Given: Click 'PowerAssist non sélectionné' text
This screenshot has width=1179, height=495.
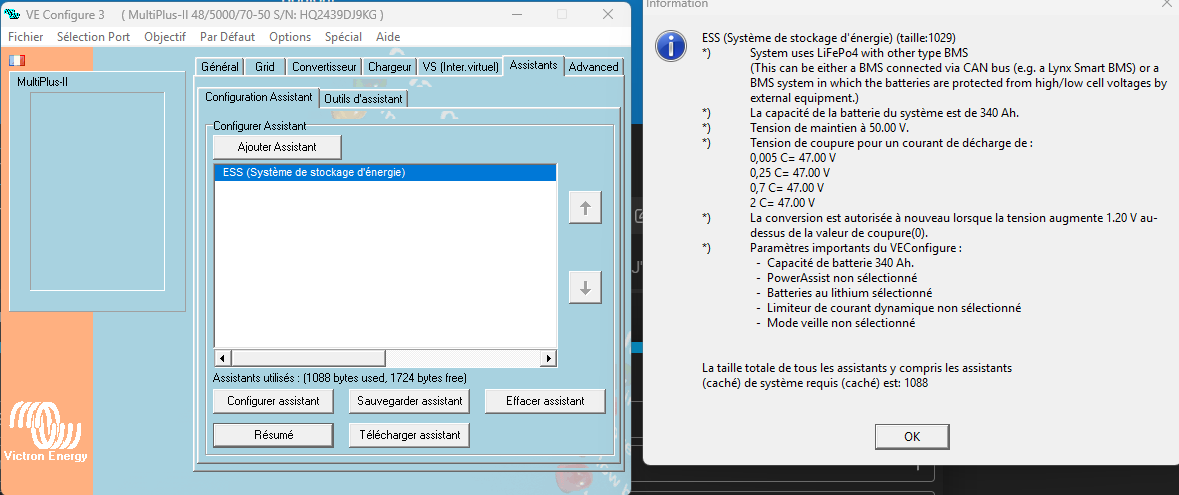Looking at the screenshot, I should pyautogui.click(x=842, y=278).
